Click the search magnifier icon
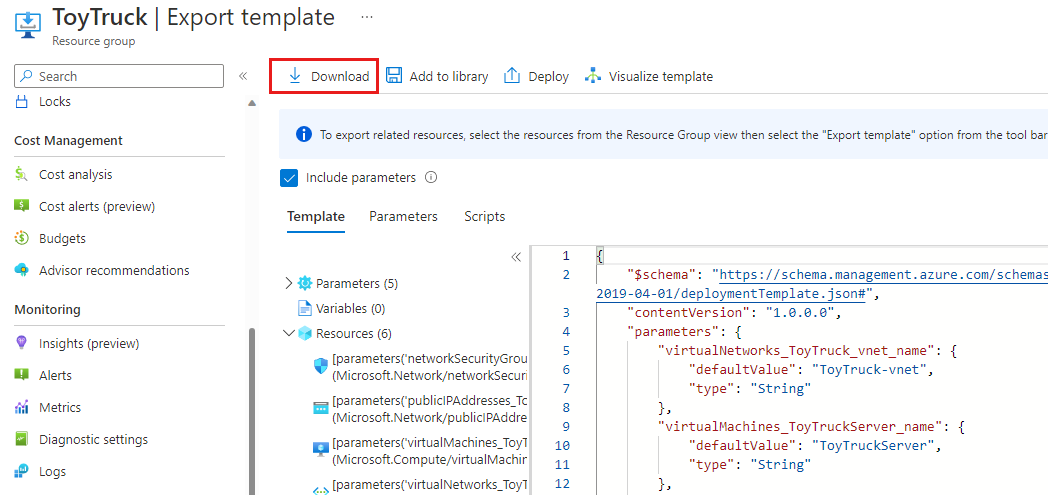This screenshot has height=495, width=1048. click(26, 76)
